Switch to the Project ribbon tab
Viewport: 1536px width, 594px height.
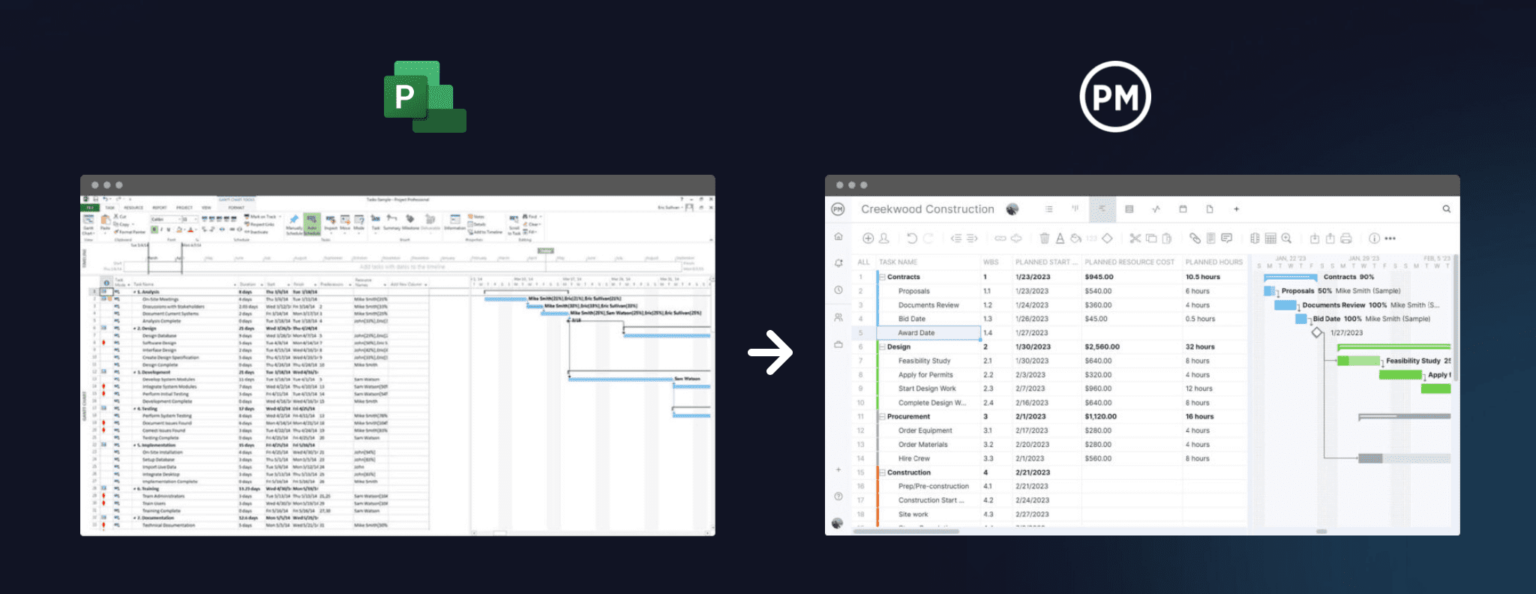click(x=186, y=208)
